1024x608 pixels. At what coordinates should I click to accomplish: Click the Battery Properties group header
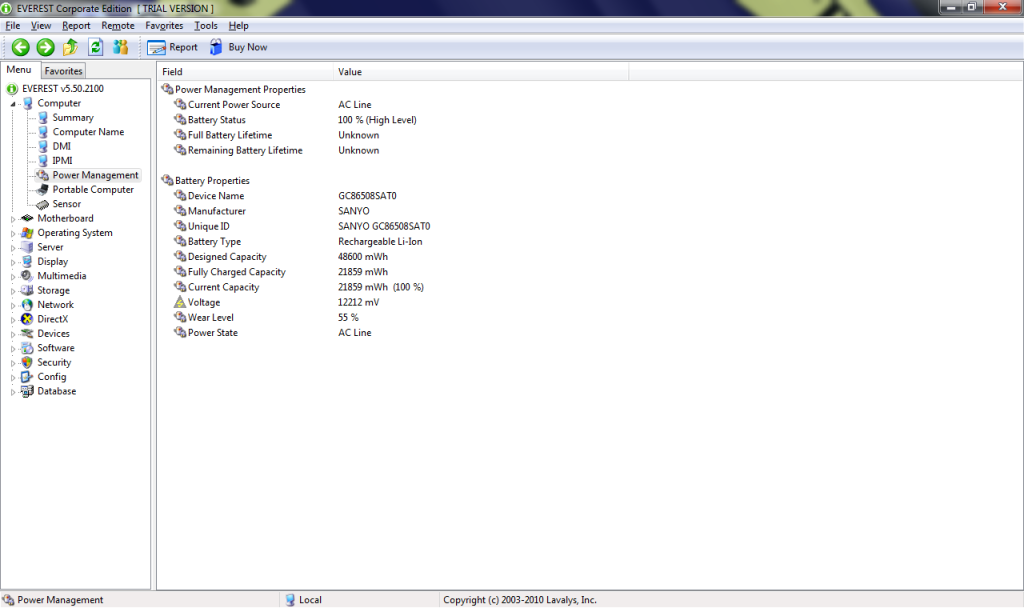click(205, 180)
